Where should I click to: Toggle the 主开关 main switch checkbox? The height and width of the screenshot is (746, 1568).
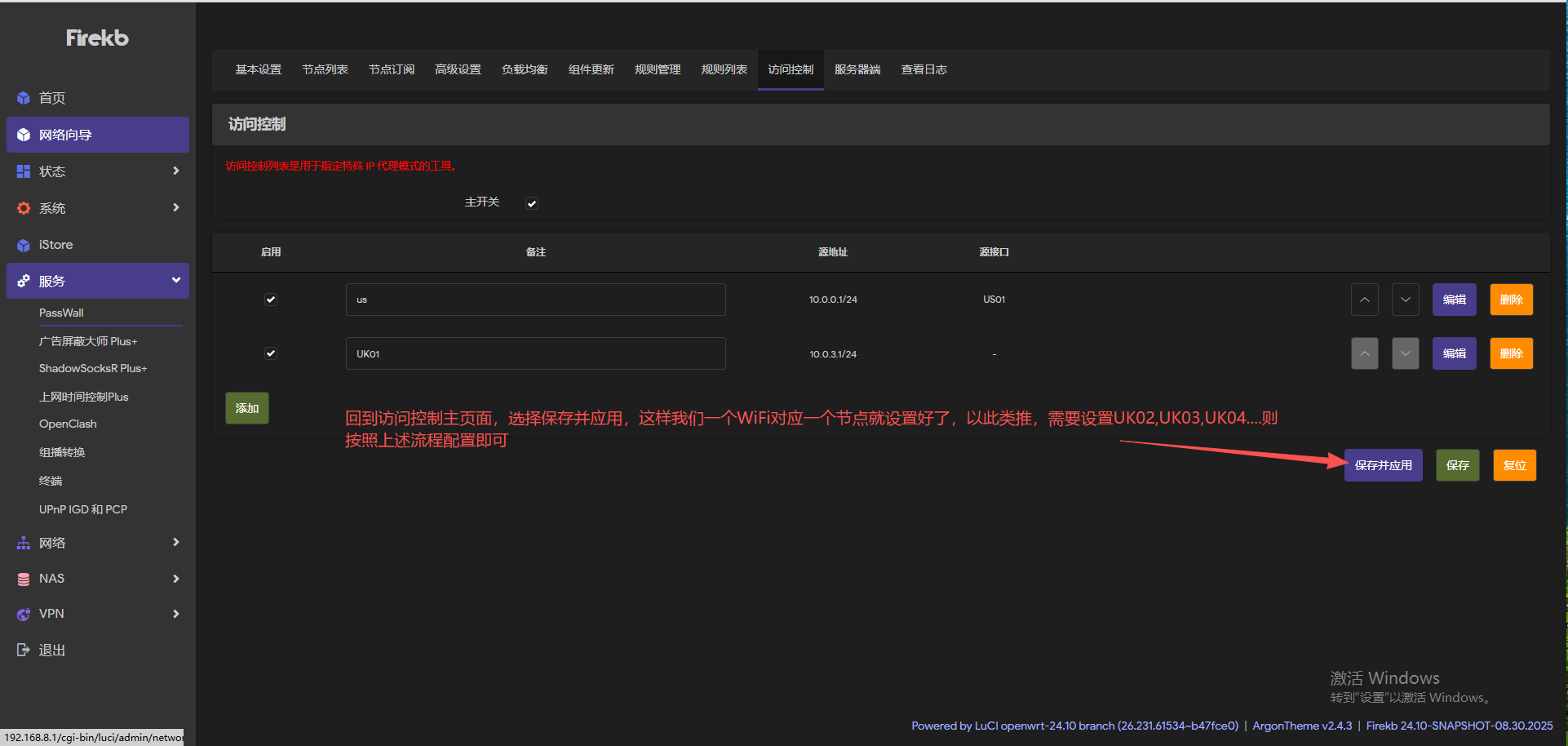(x=532, y=203)
